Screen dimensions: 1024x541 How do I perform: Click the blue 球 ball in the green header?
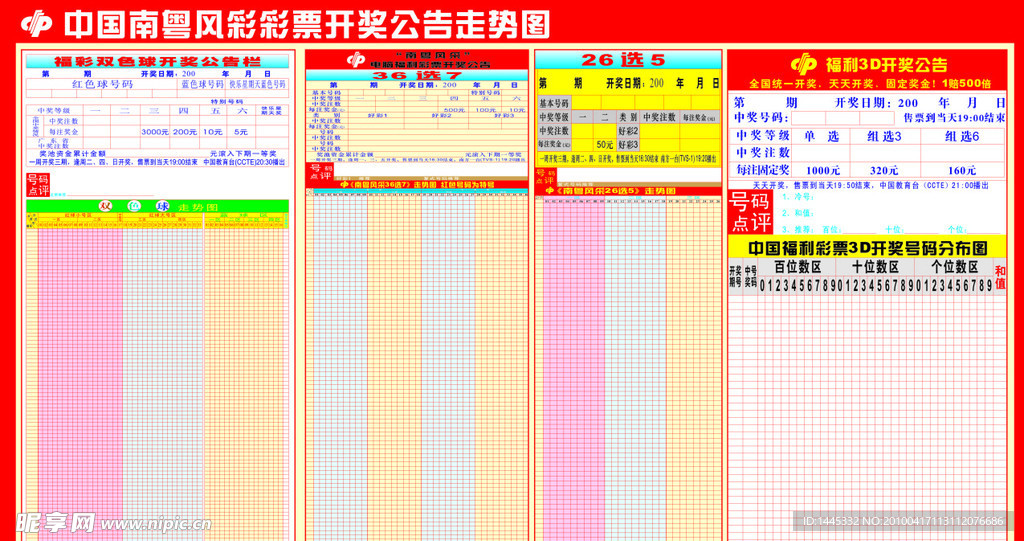click(161, 206)
